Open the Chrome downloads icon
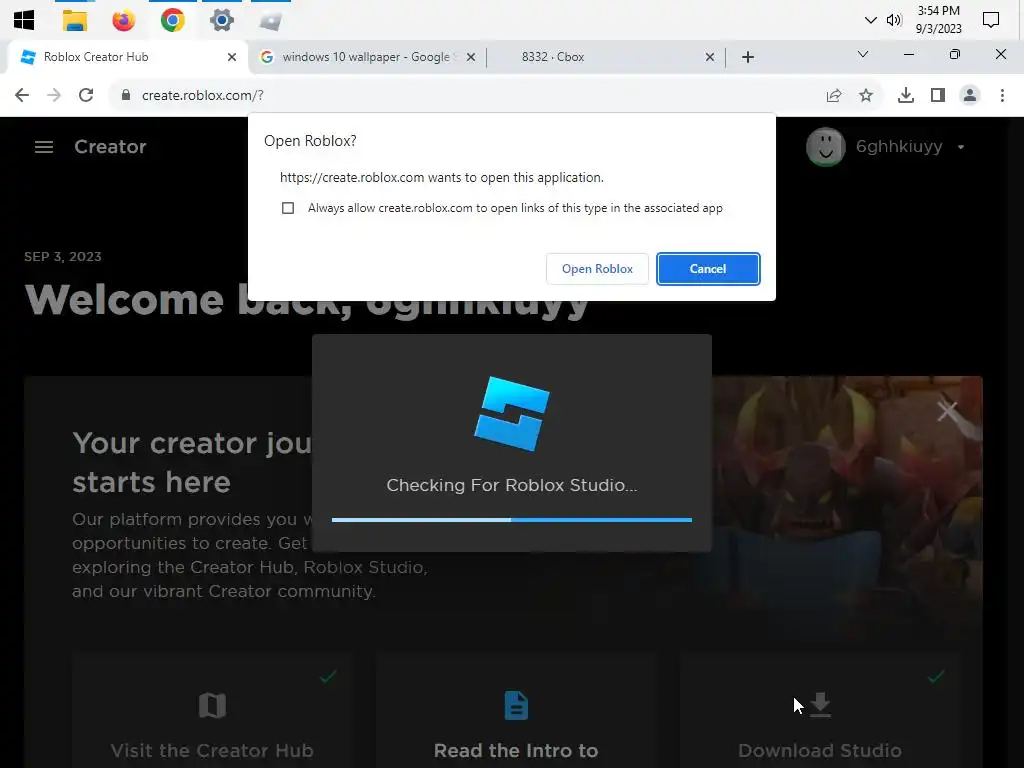The image size is (1024, 768). [905, 95]
